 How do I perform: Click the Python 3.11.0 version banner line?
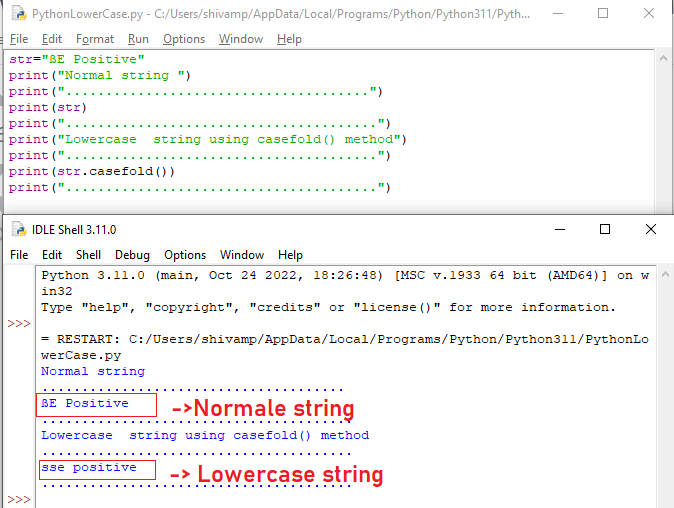pos(345,283)
